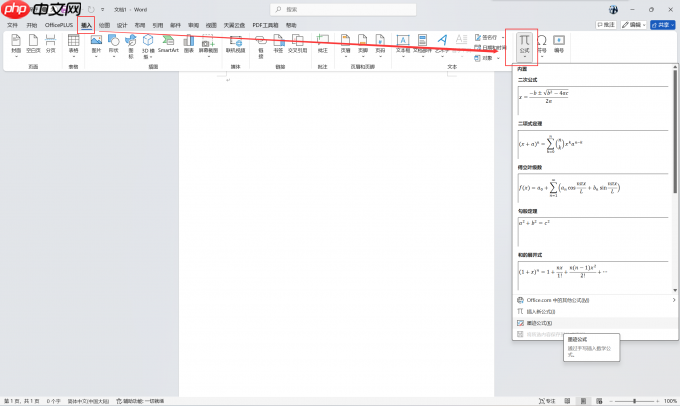Viewport: 680px width, 406px height.
Task: Click the zoom in plus button
Action: click(x=657, y=401)
